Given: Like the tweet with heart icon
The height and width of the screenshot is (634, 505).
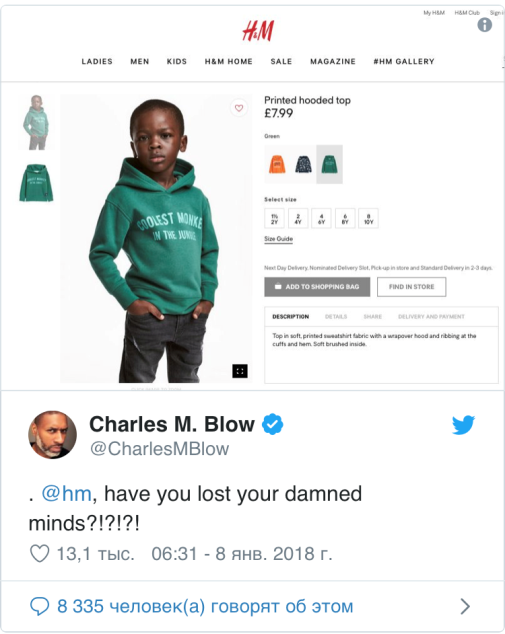Looking at the screenshot, I should pos(40,554).
